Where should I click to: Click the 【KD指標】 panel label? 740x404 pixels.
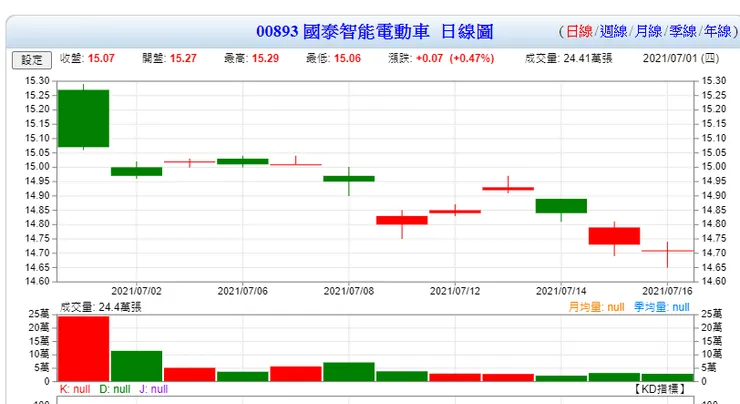pos(658,389)
